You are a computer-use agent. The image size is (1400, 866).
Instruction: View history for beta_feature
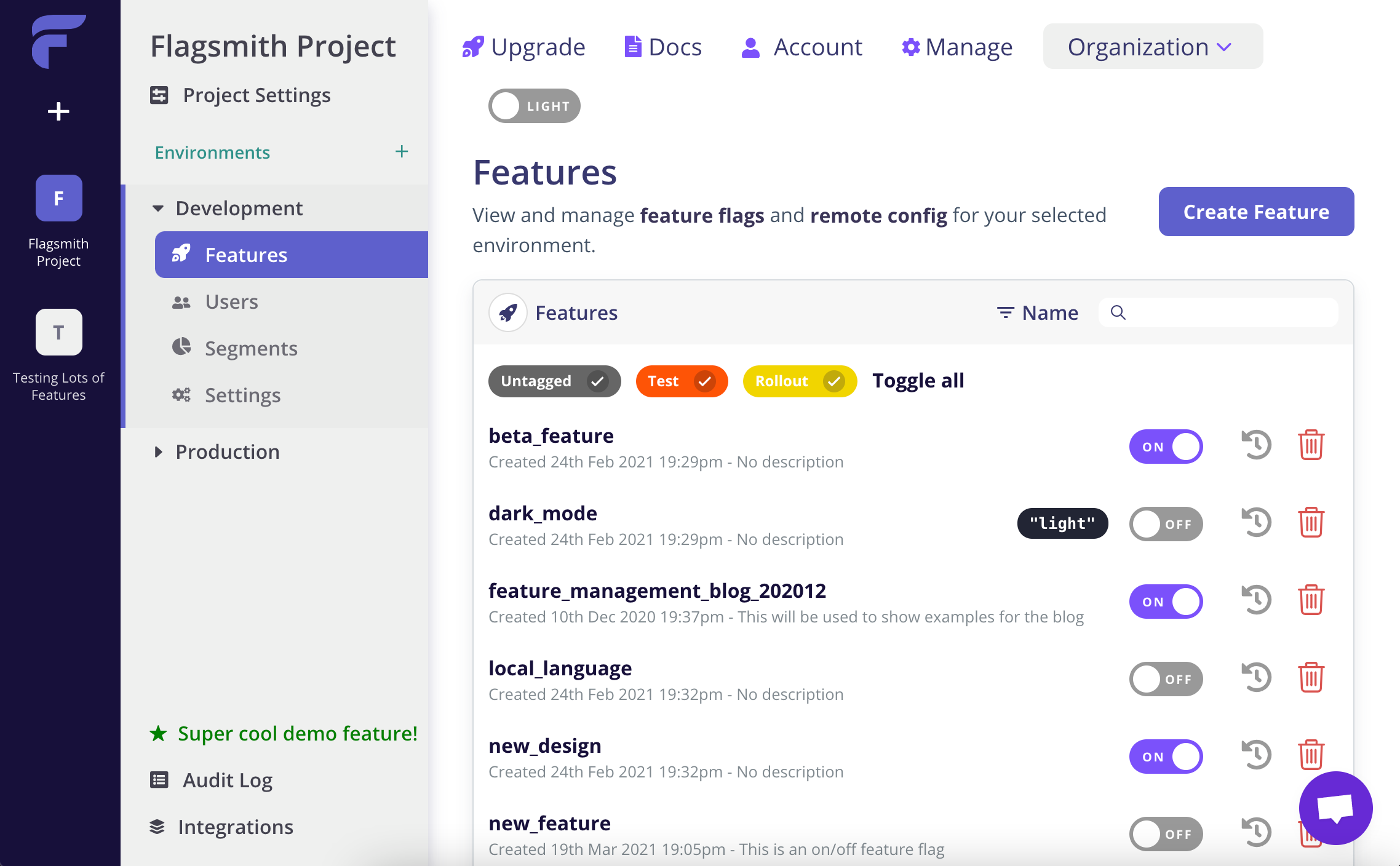[x=1256, y=445]
